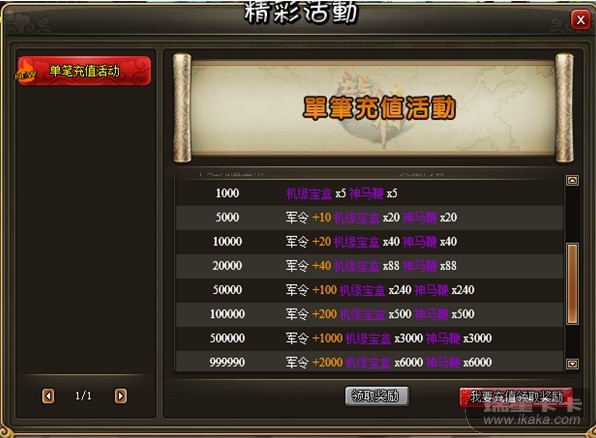Select the 50000 recharge reward row
This screenshot has height=438, width=596.
pos(369,290)
